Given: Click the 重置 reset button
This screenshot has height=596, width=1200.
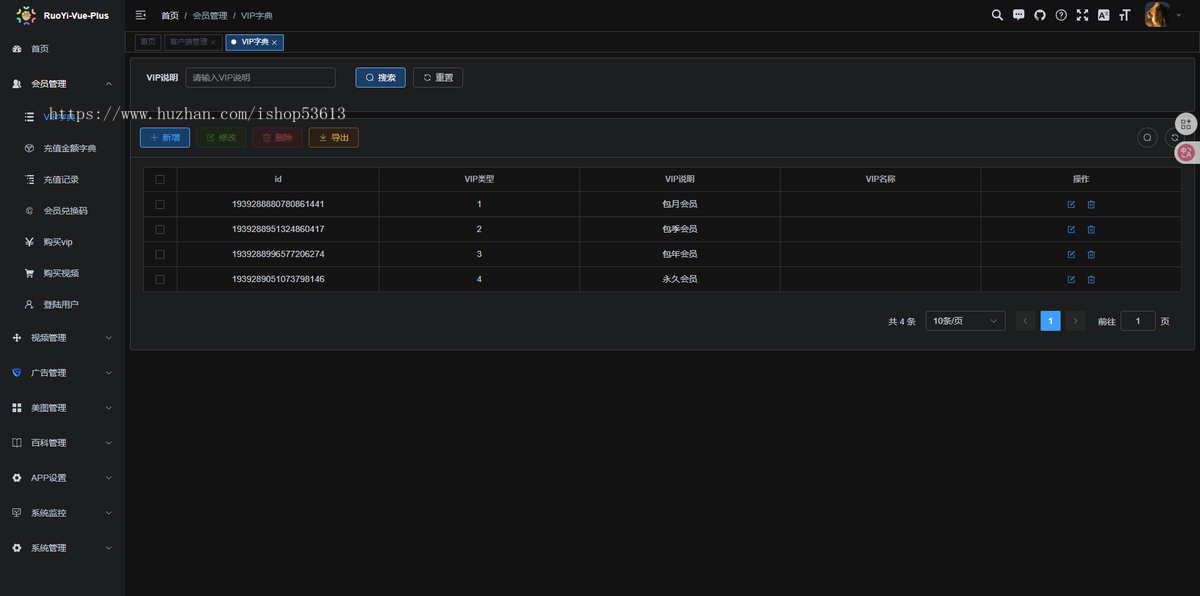Looking at the screenshot, I should (438, 78).
